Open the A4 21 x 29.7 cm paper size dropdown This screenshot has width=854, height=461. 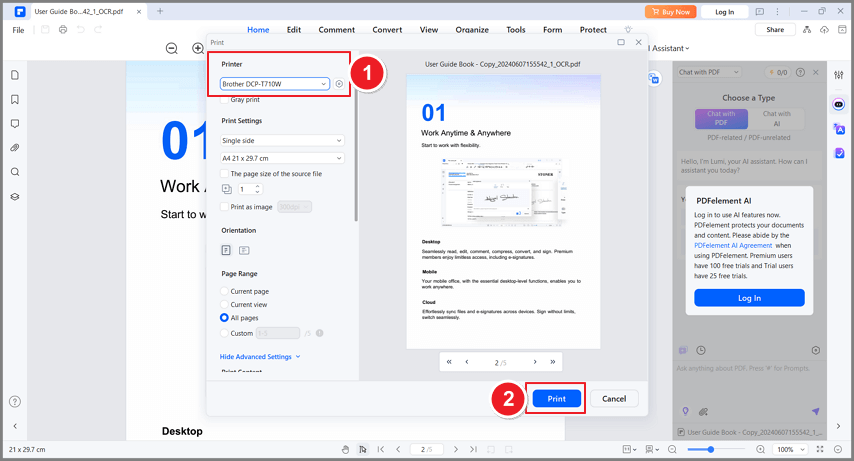pyautogui.click(x=282, y=158)
